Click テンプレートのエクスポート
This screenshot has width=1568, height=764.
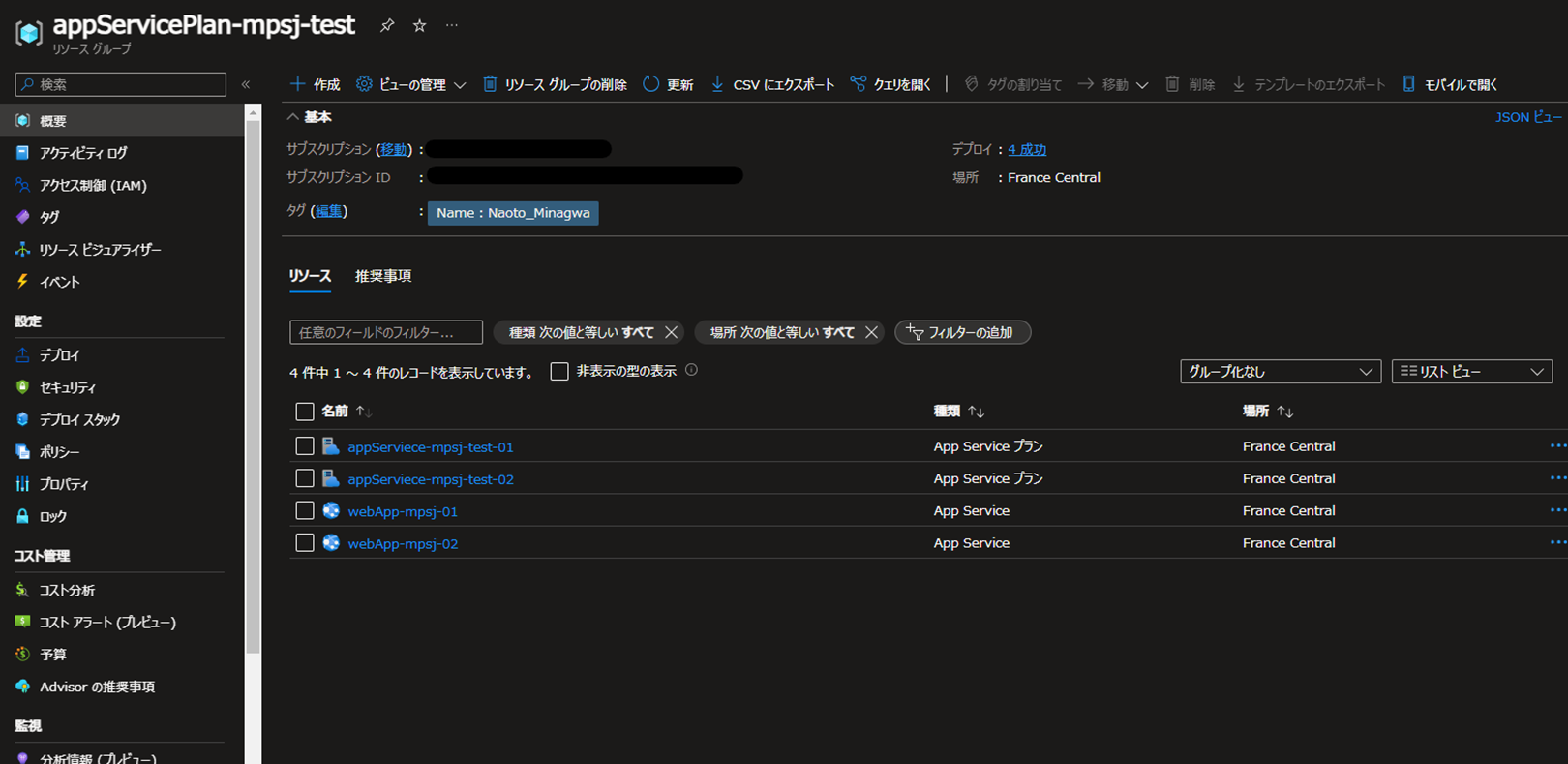pos(1309,84)
